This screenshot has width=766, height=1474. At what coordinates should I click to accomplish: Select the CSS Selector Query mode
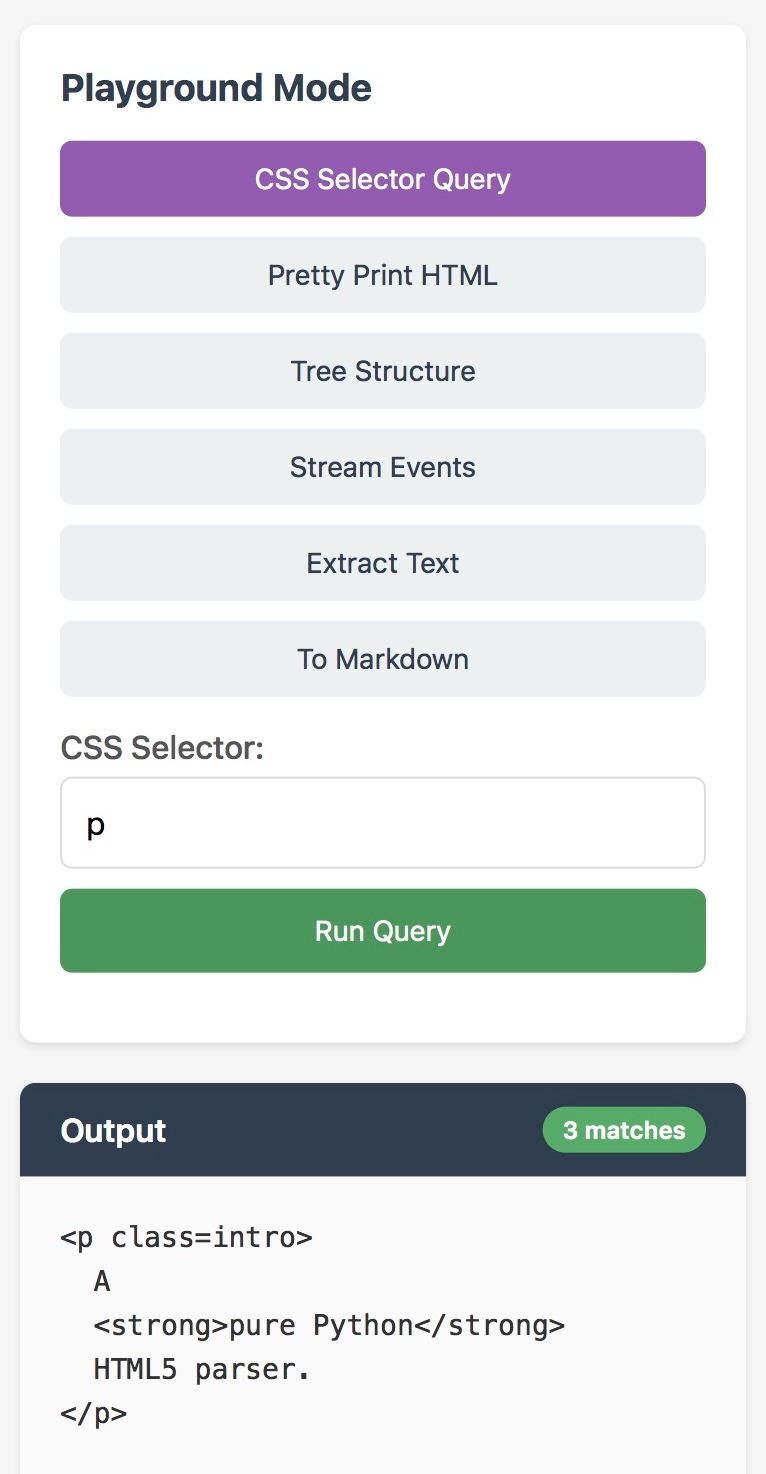[x=383, y=178]
